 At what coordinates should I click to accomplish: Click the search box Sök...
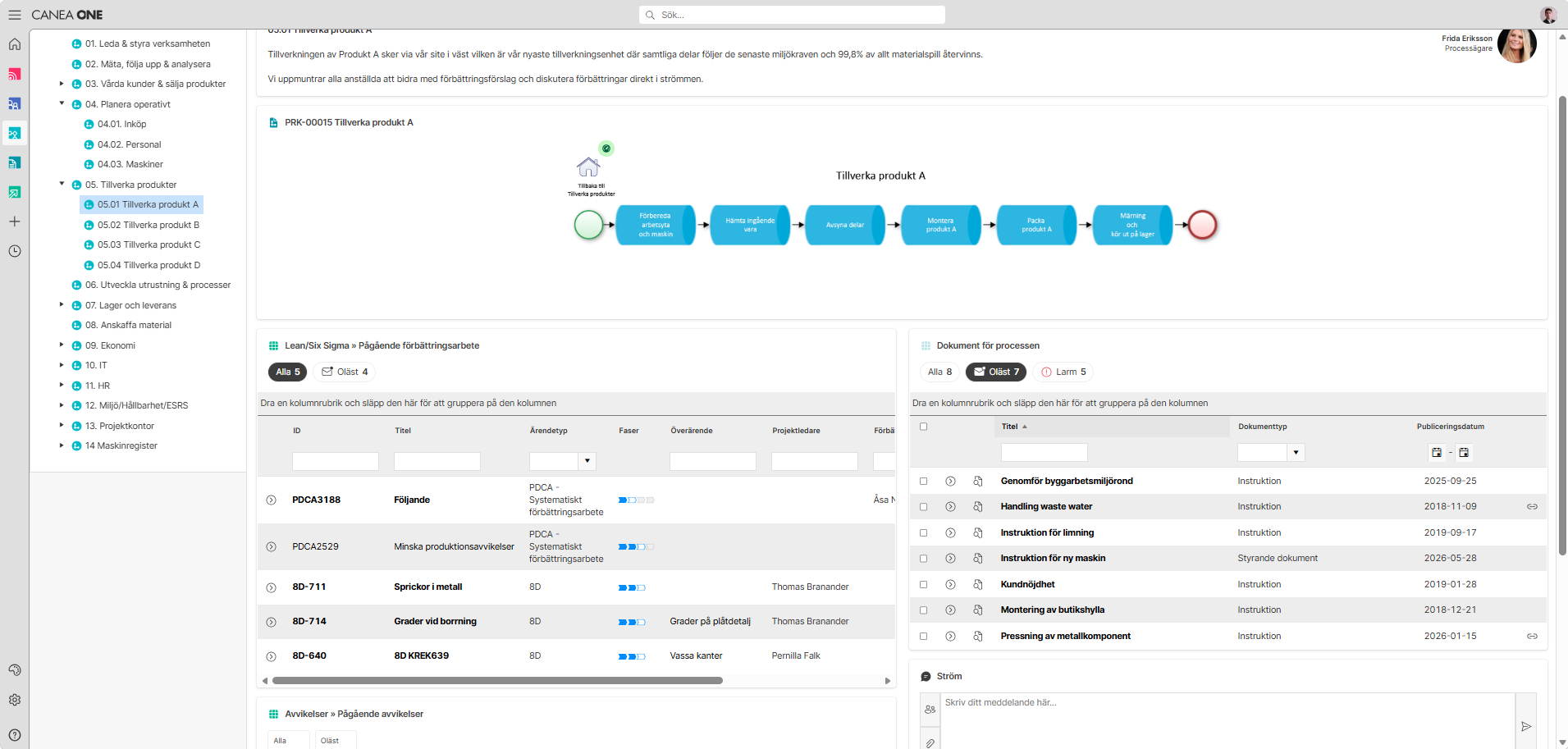(x=792, y=15)
